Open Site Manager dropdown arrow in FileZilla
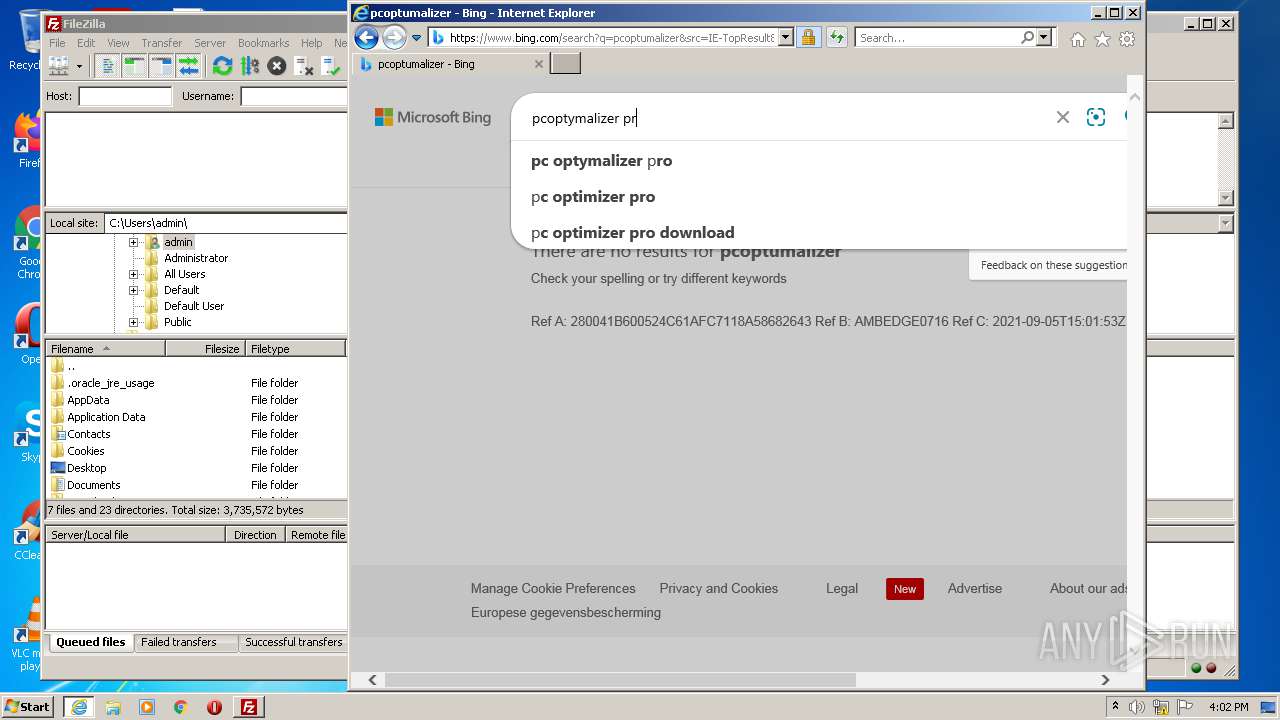Viewport: 1280px width, 720px height. (x=79, y=67)
